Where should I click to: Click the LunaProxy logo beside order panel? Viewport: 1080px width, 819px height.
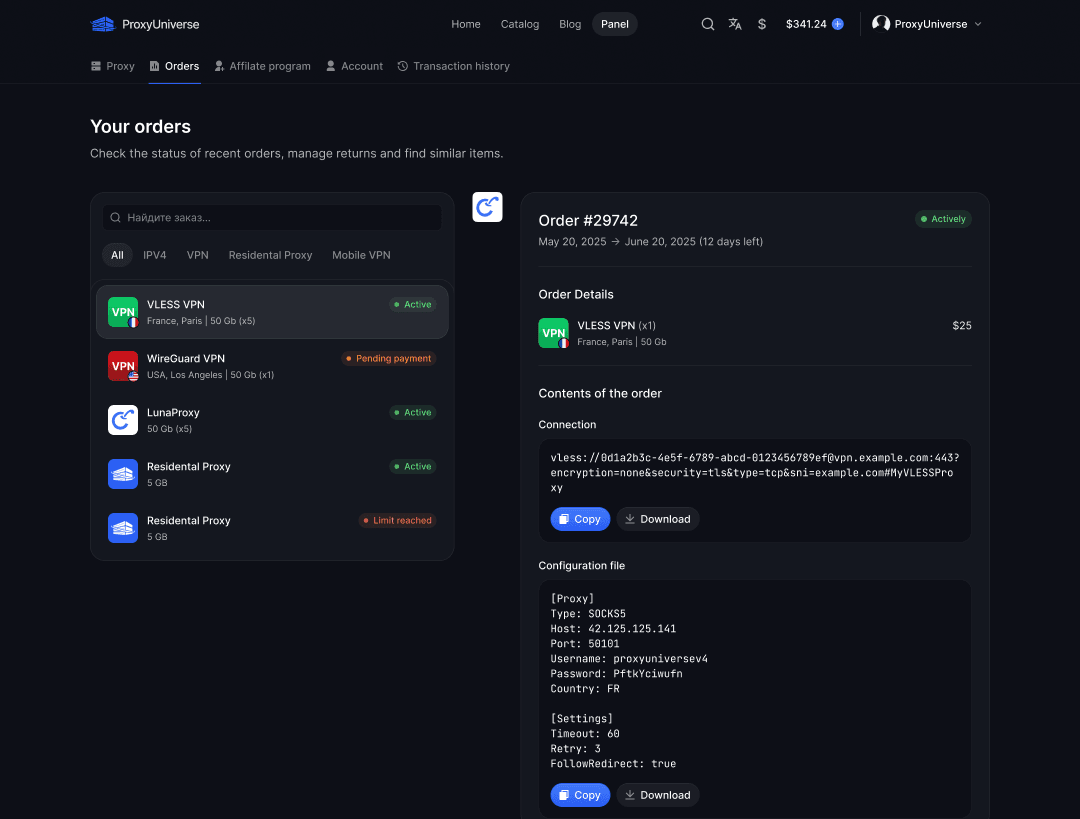tap(487, 207)
